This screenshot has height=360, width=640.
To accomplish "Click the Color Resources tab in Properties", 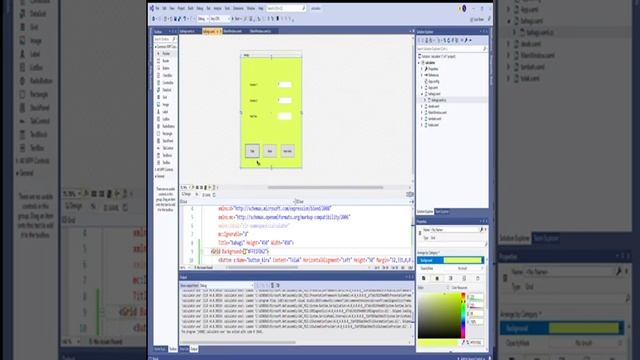I will (x=460, y=288).
